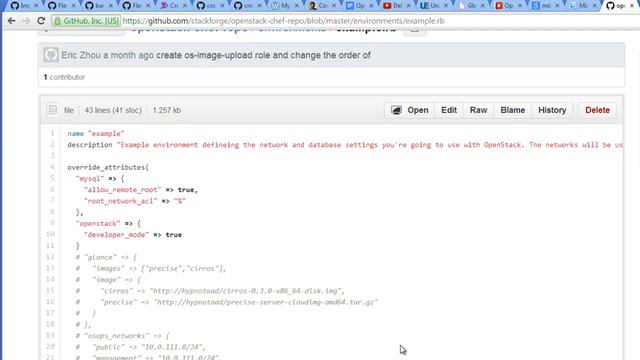Click the name "example" code line
This screenshot has height=360, width=640.
pos(96,133)
